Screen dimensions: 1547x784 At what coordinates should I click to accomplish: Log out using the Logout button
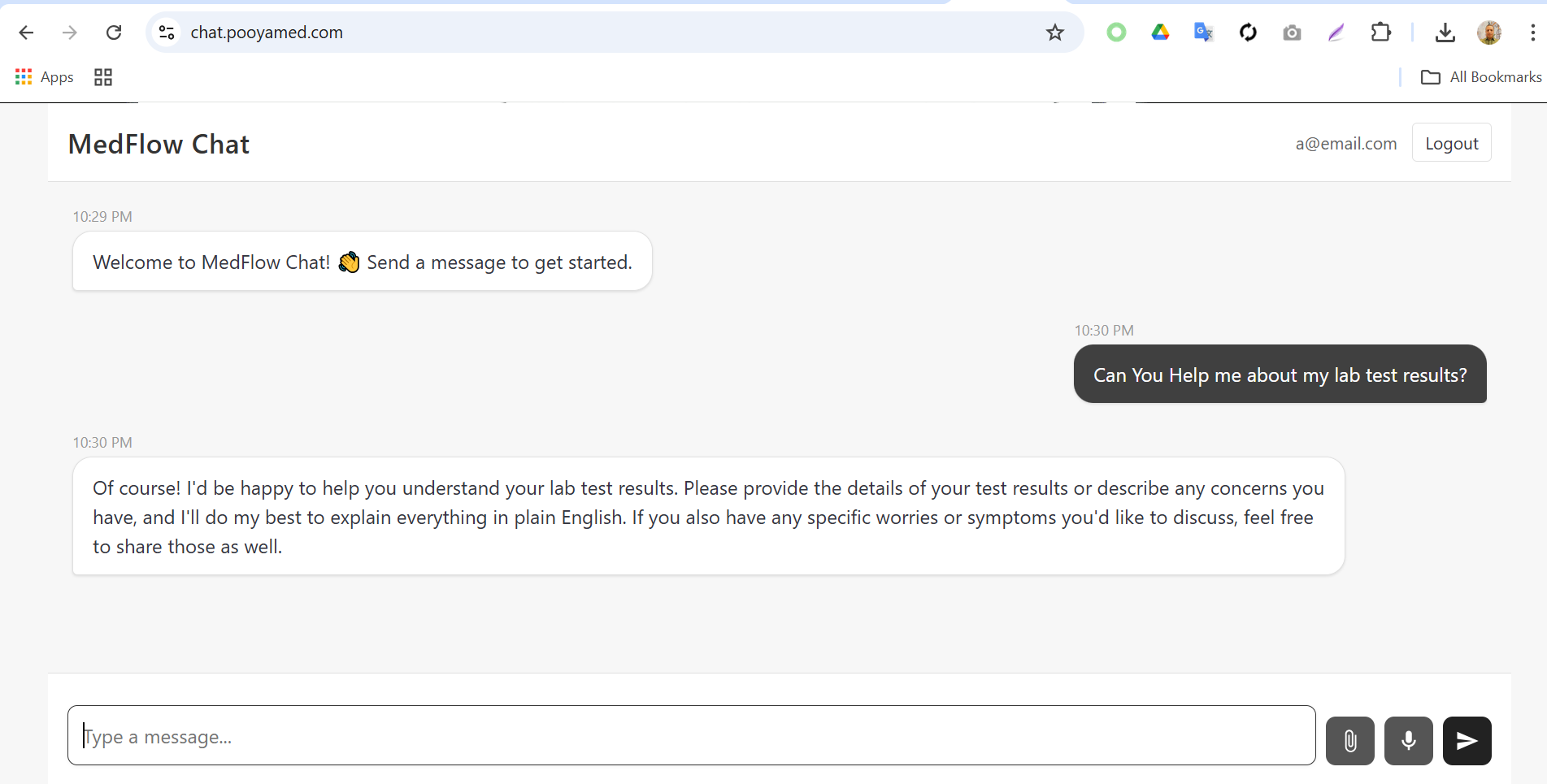point(1451,143)
